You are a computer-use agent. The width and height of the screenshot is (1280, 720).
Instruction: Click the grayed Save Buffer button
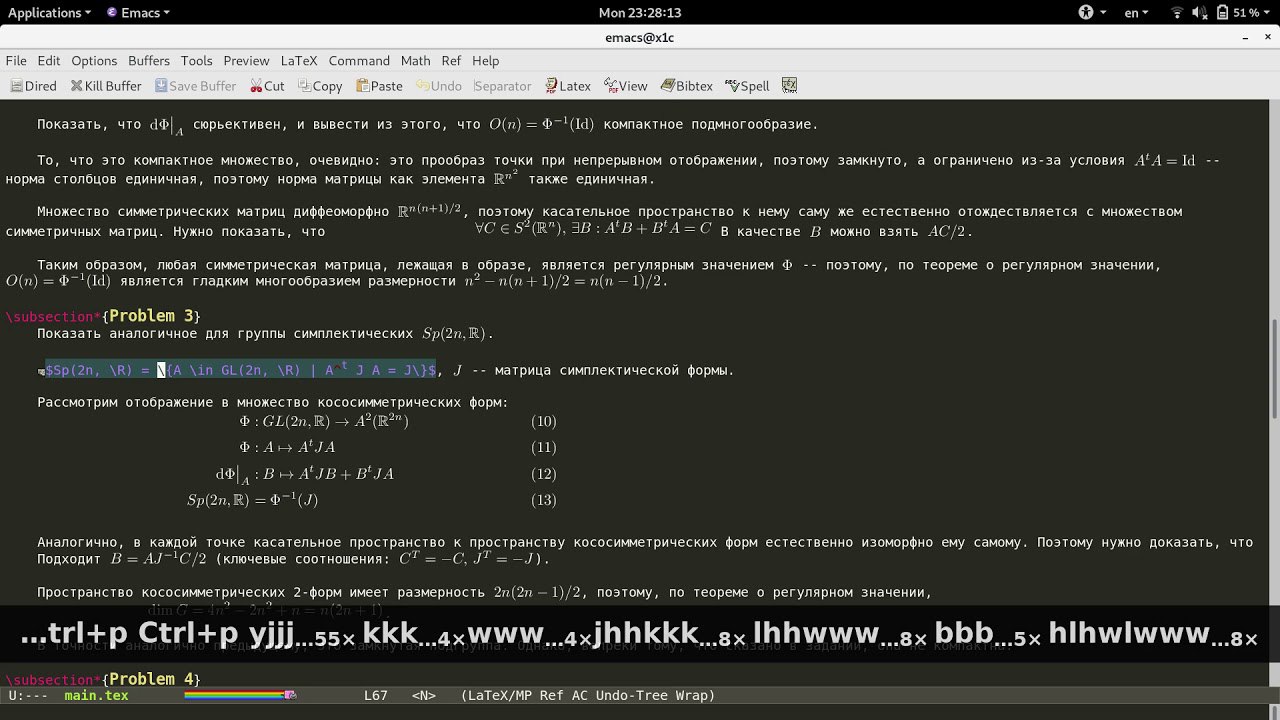click(194, 86)
